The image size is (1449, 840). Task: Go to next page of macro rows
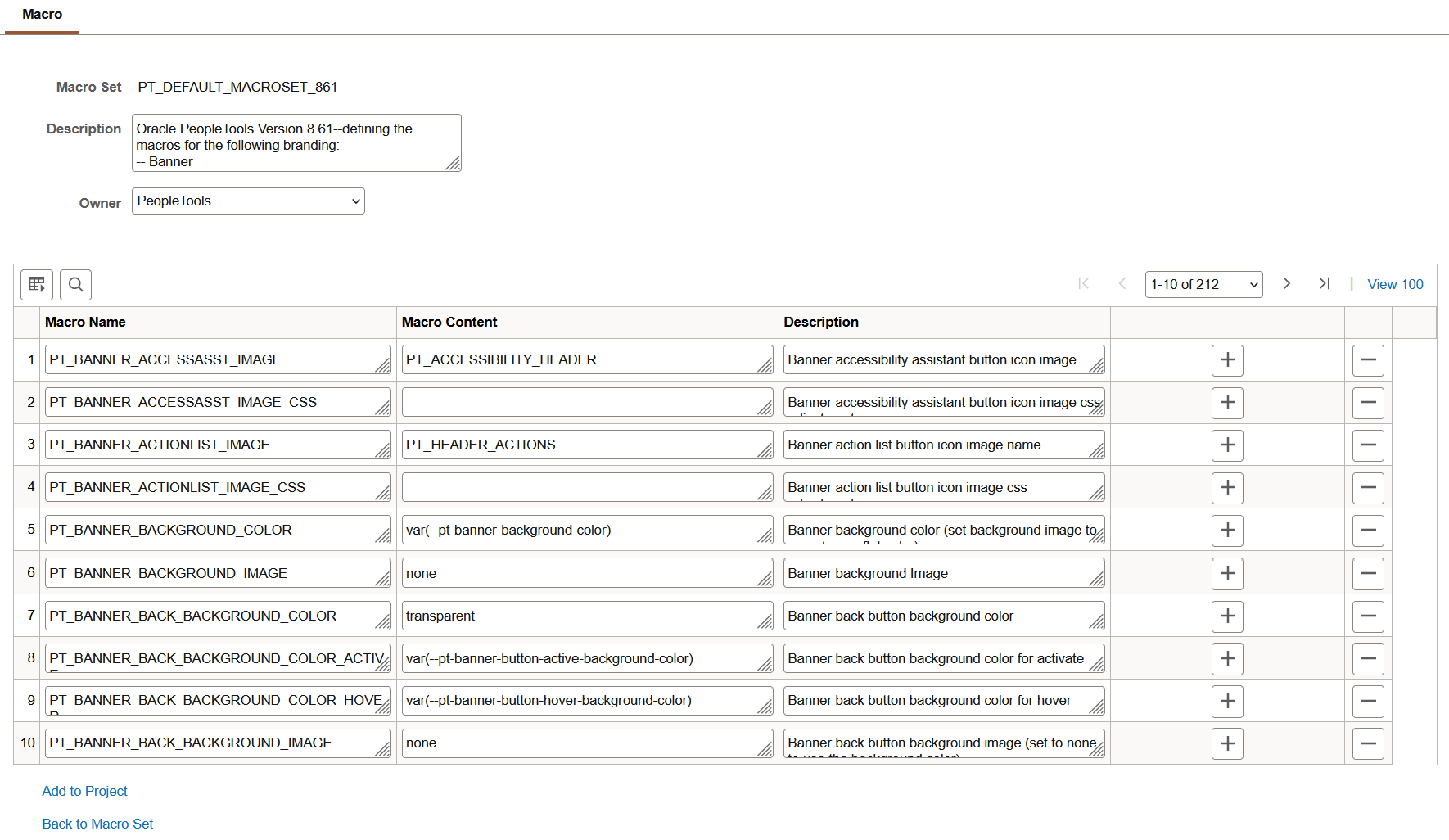click(1286, 283)
